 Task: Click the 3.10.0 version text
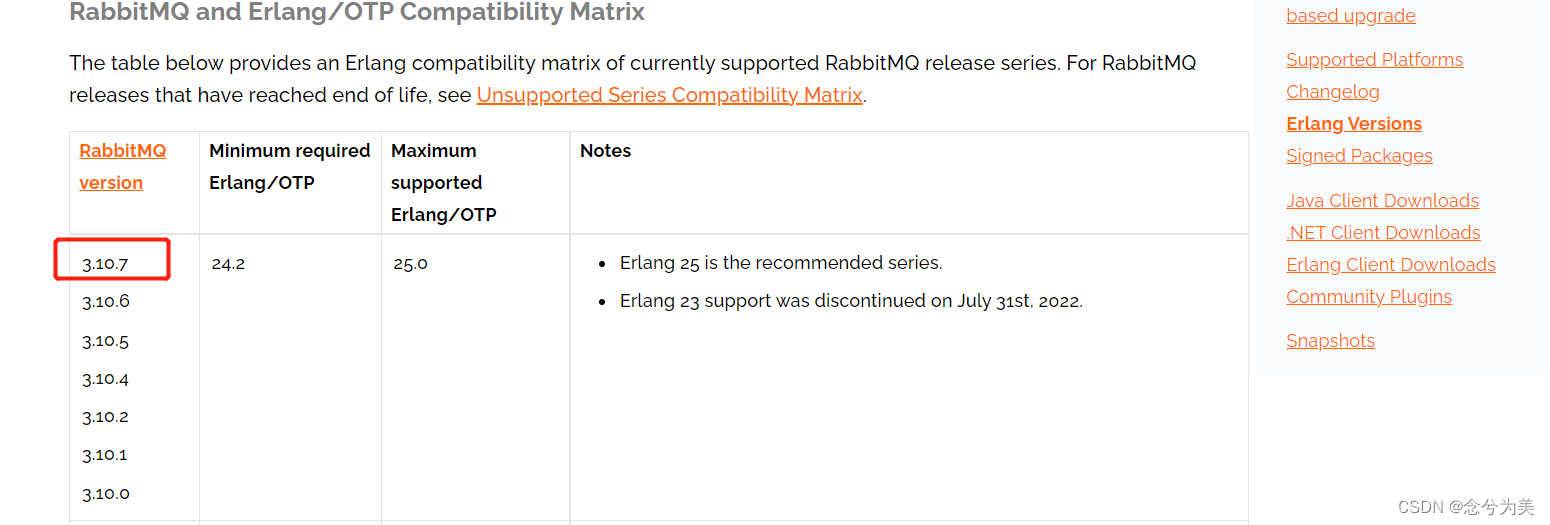tap(106, 494)
